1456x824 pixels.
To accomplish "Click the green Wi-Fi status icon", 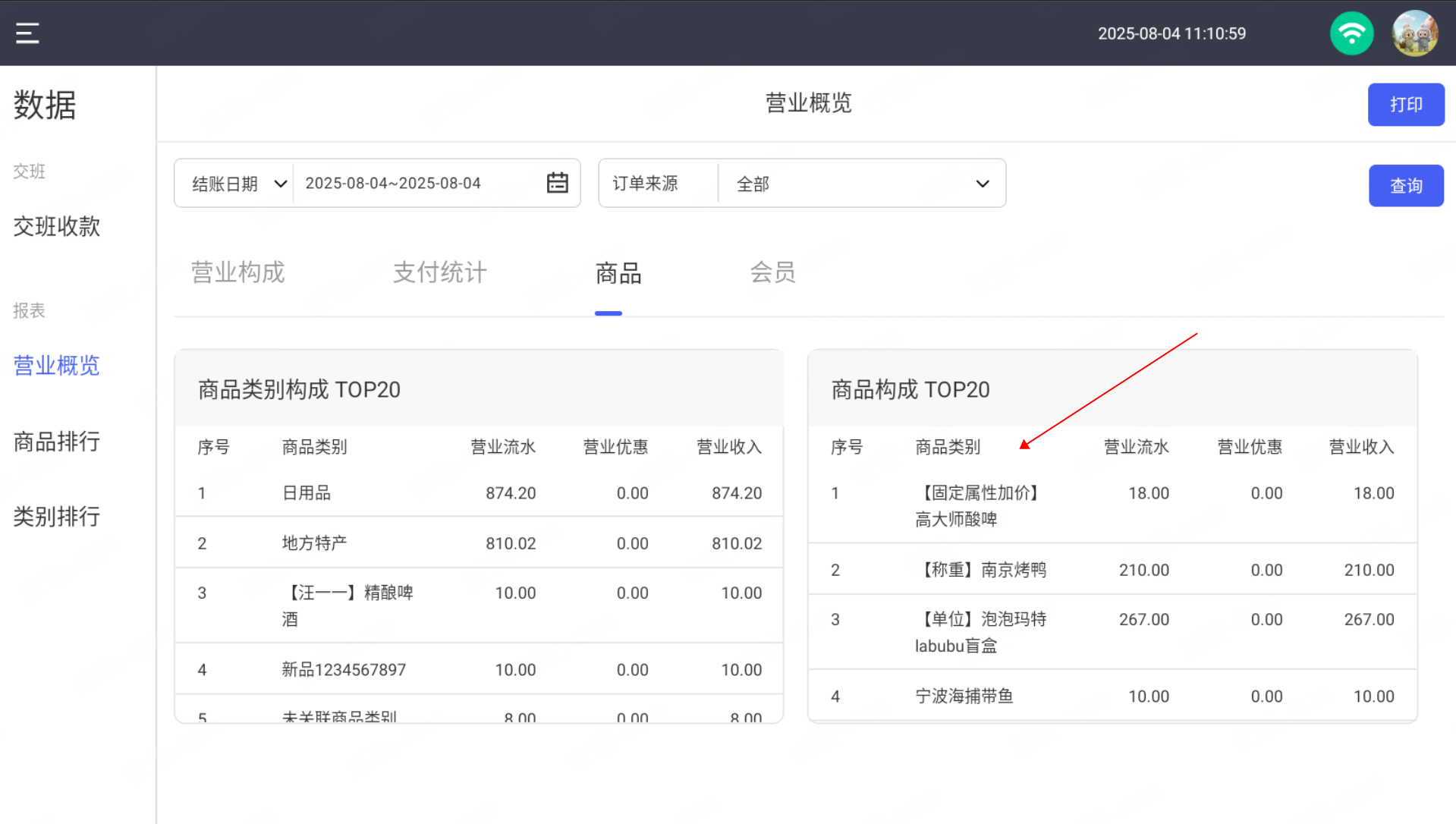I will (1351, 33).
